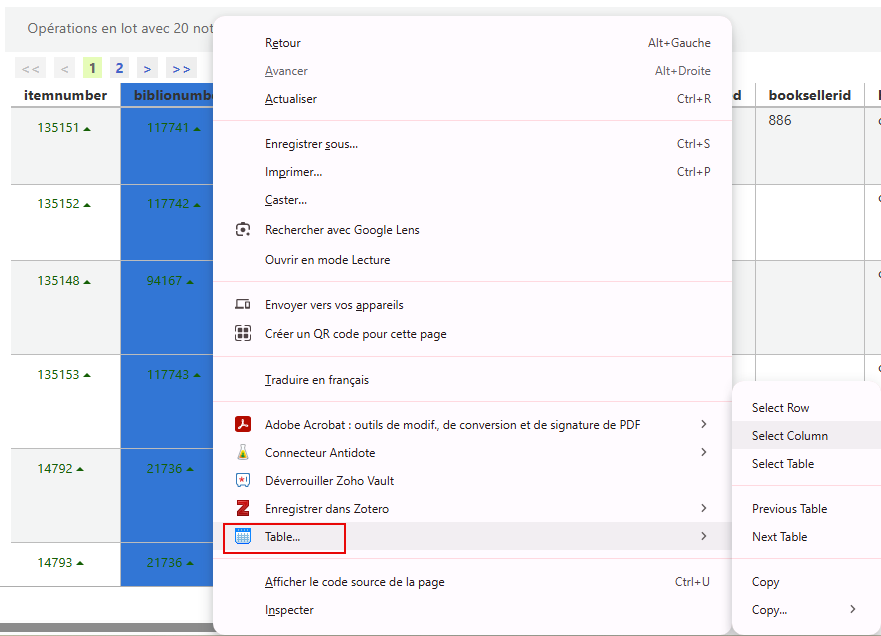Choose Retour in the context menu
Viewport: 881px width, 636px height.
coord(472,43)
